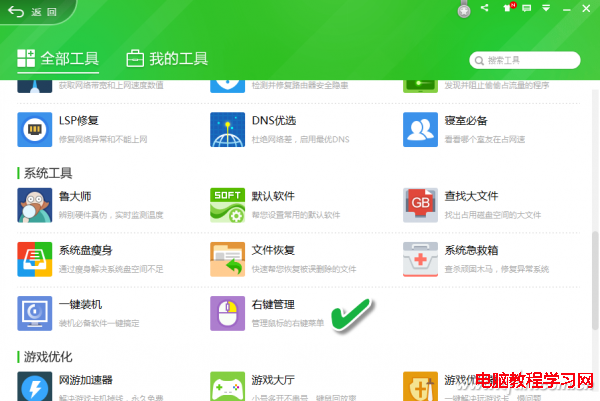Open the feedback message icon
600x401 pixels.
click(527, 8)
